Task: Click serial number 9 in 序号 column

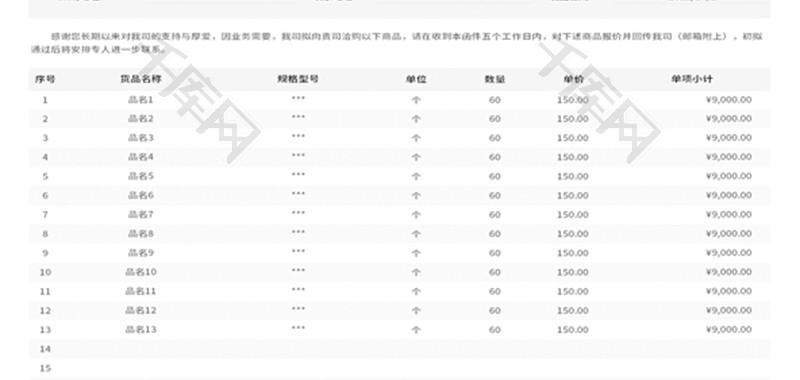Action: (45, 253)
